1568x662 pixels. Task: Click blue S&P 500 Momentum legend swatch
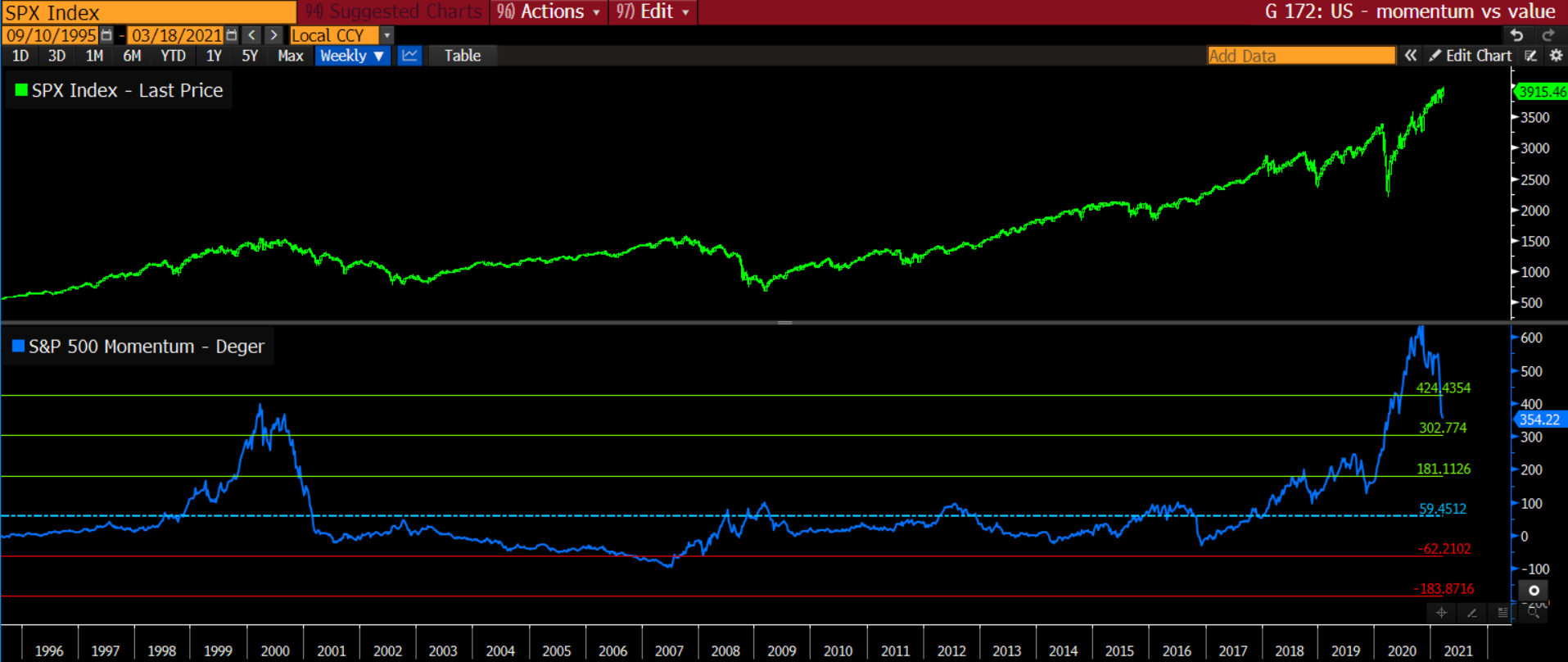[18, 346]
